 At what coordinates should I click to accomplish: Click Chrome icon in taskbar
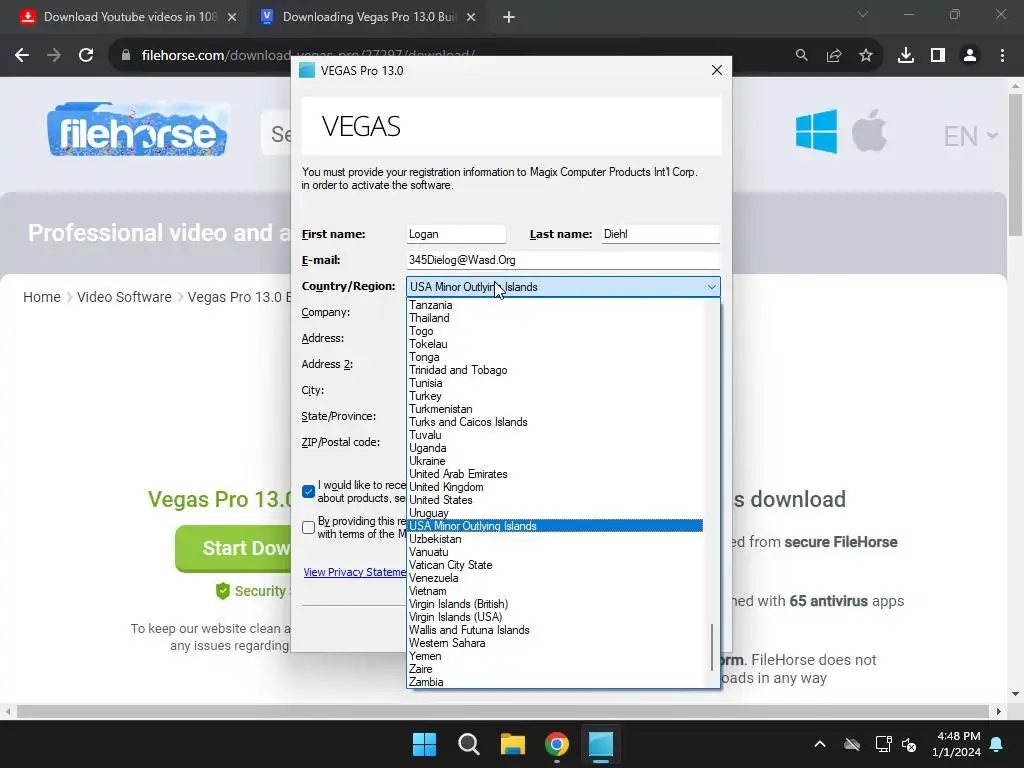[x=556, y=744]
